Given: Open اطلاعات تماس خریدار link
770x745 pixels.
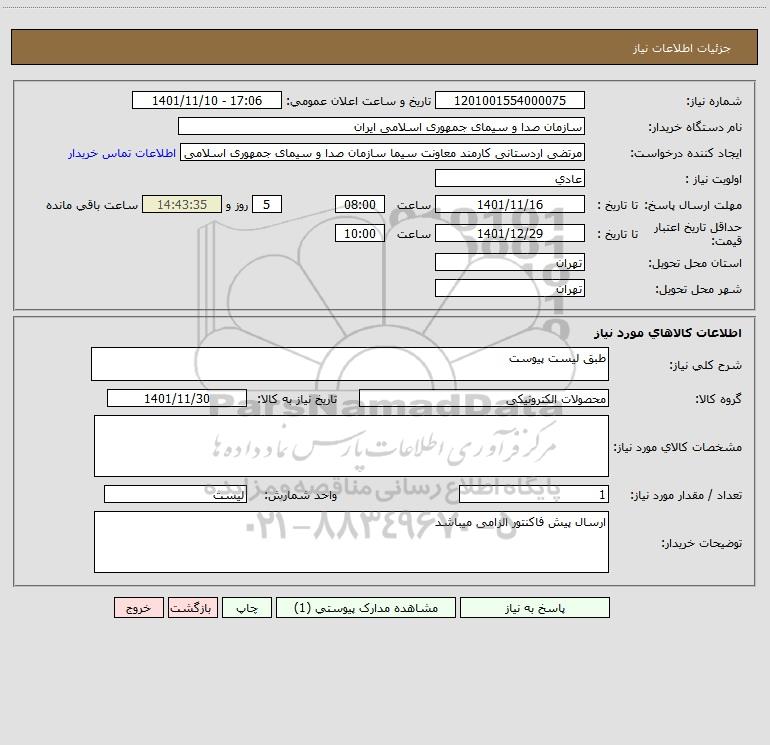Looking at the screenshot, I should (122, 153).
